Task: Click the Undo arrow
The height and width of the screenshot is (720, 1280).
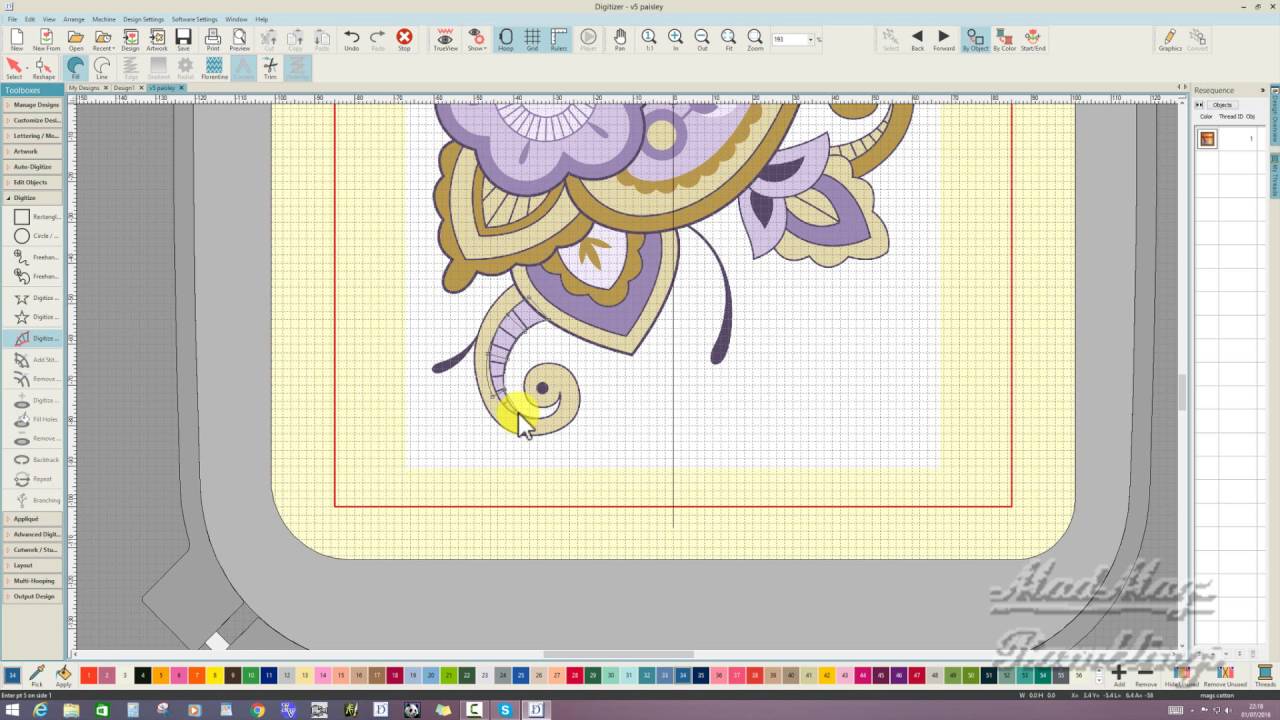Action: click(351, 40)
